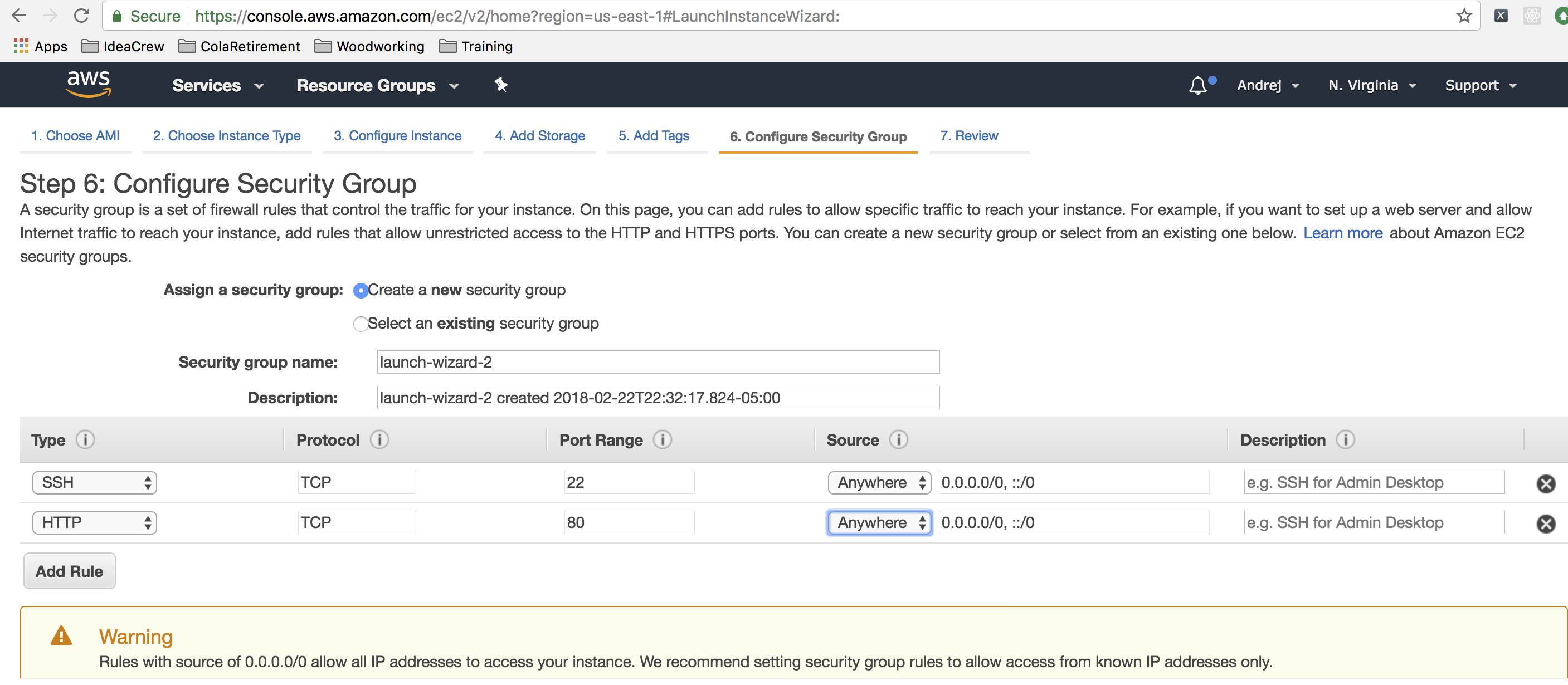Click the Add Rule button

pos(70,571)
